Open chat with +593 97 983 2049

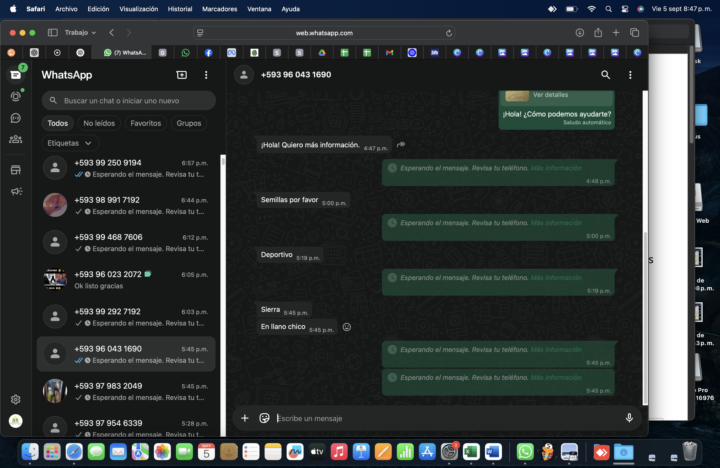pos(126,391)
